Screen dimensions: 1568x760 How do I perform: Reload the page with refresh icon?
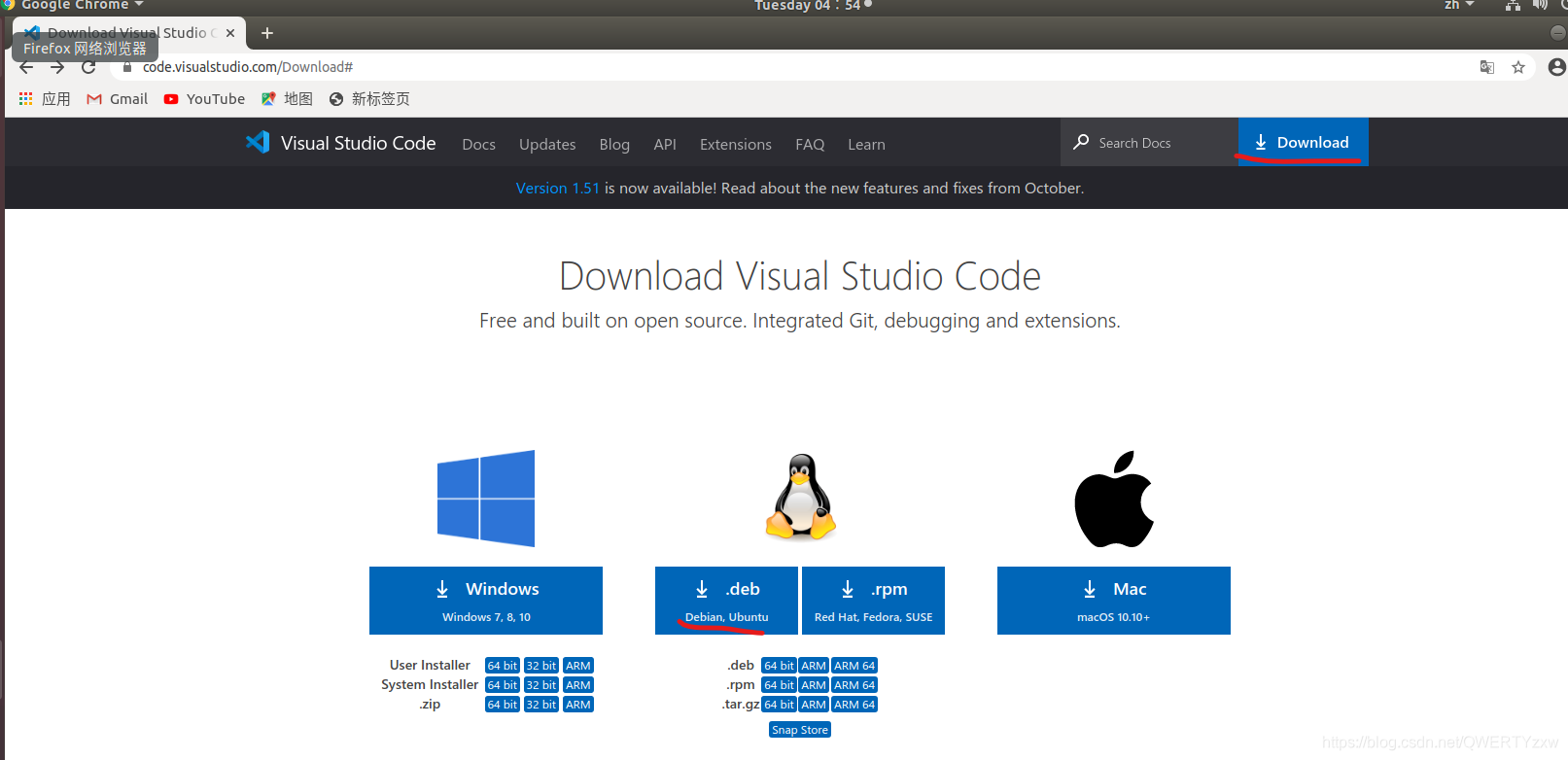tap(88, 67)
